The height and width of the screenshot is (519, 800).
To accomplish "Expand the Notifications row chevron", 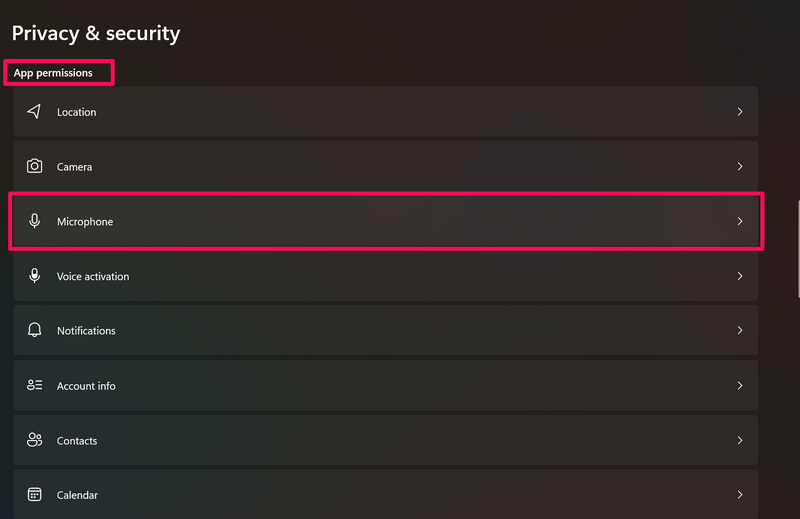I will tap(740, 330).
